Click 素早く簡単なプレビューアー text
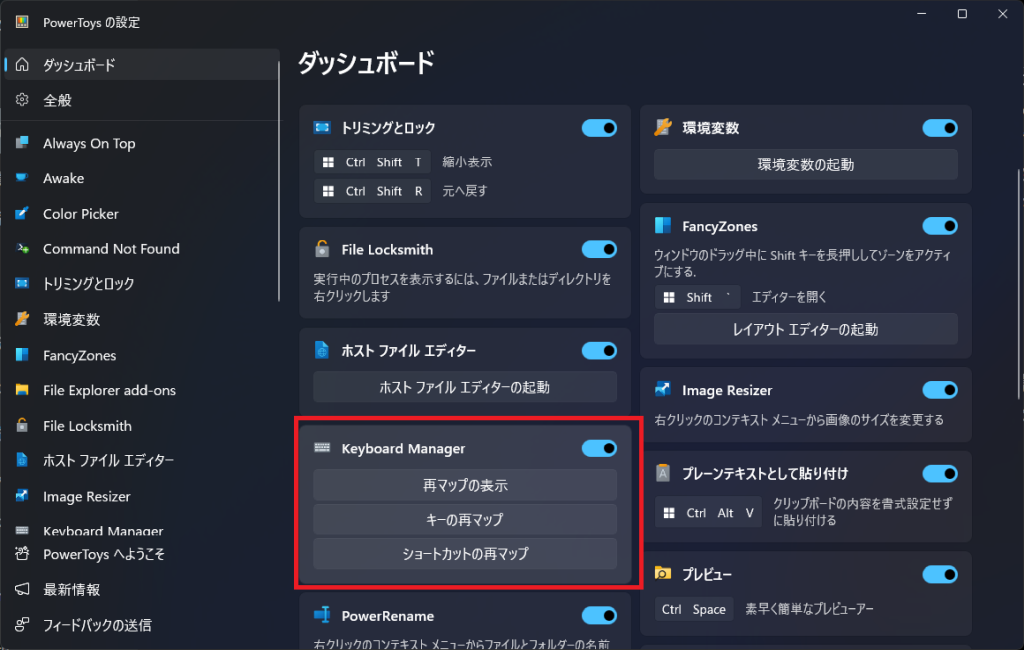1024x650 pixels. 809,609
